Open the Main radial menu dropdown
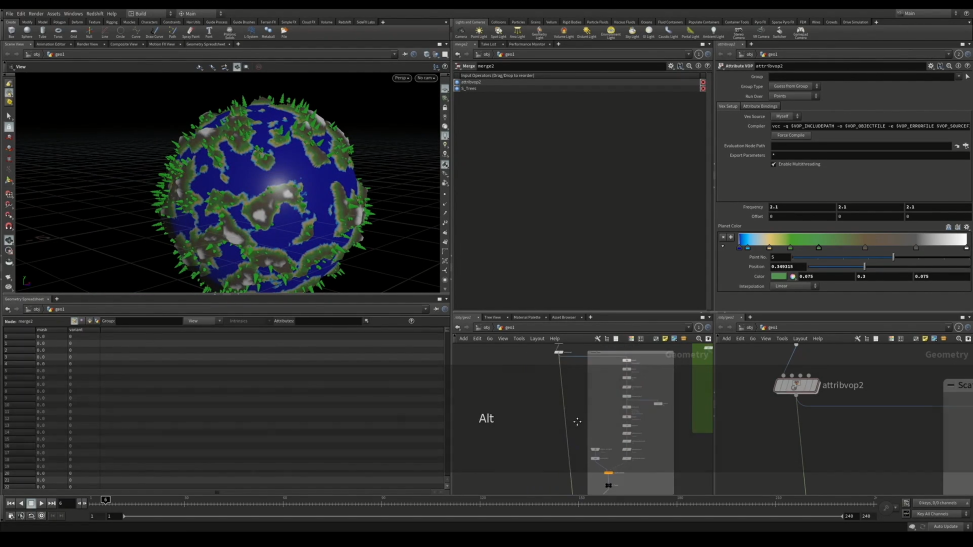973x547 pixels. click(x=200, y=13)
